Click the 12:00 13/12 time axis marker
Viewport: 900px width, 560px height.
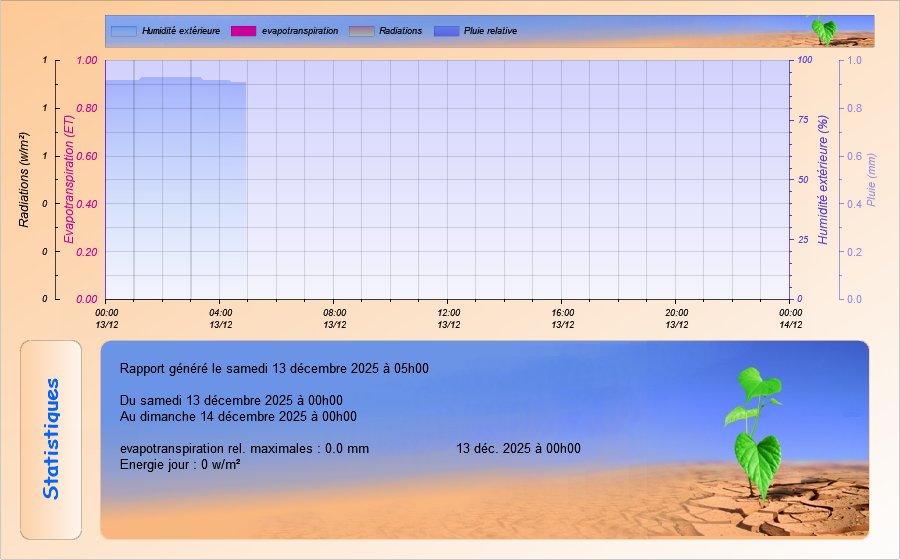(x=449, y=318)
